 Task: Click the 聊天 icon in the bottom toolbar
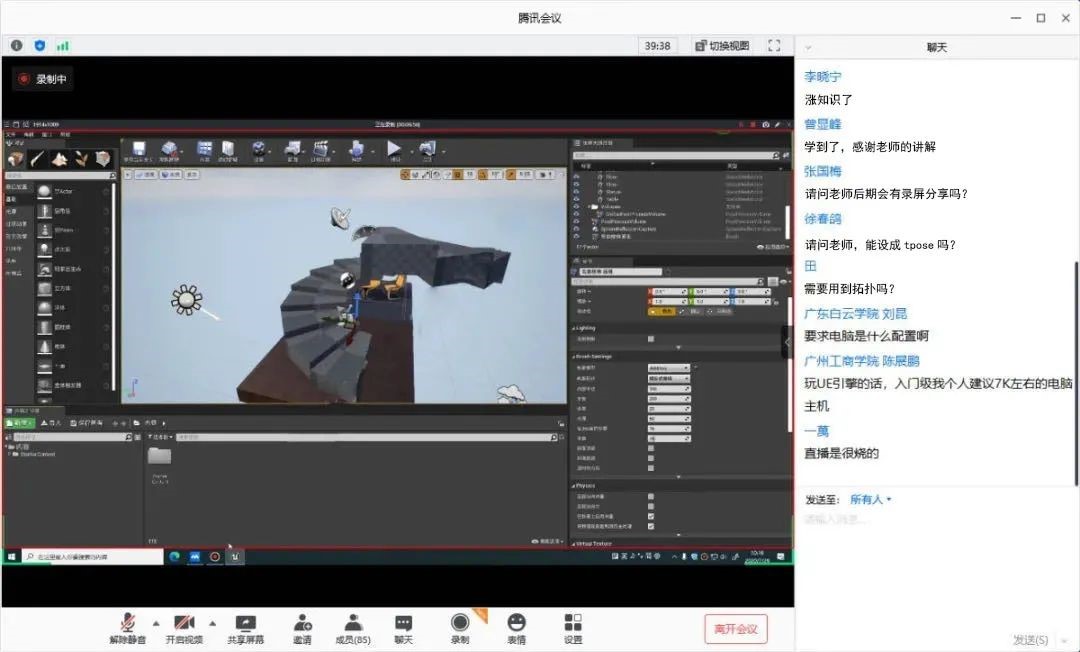coord(403,629)
